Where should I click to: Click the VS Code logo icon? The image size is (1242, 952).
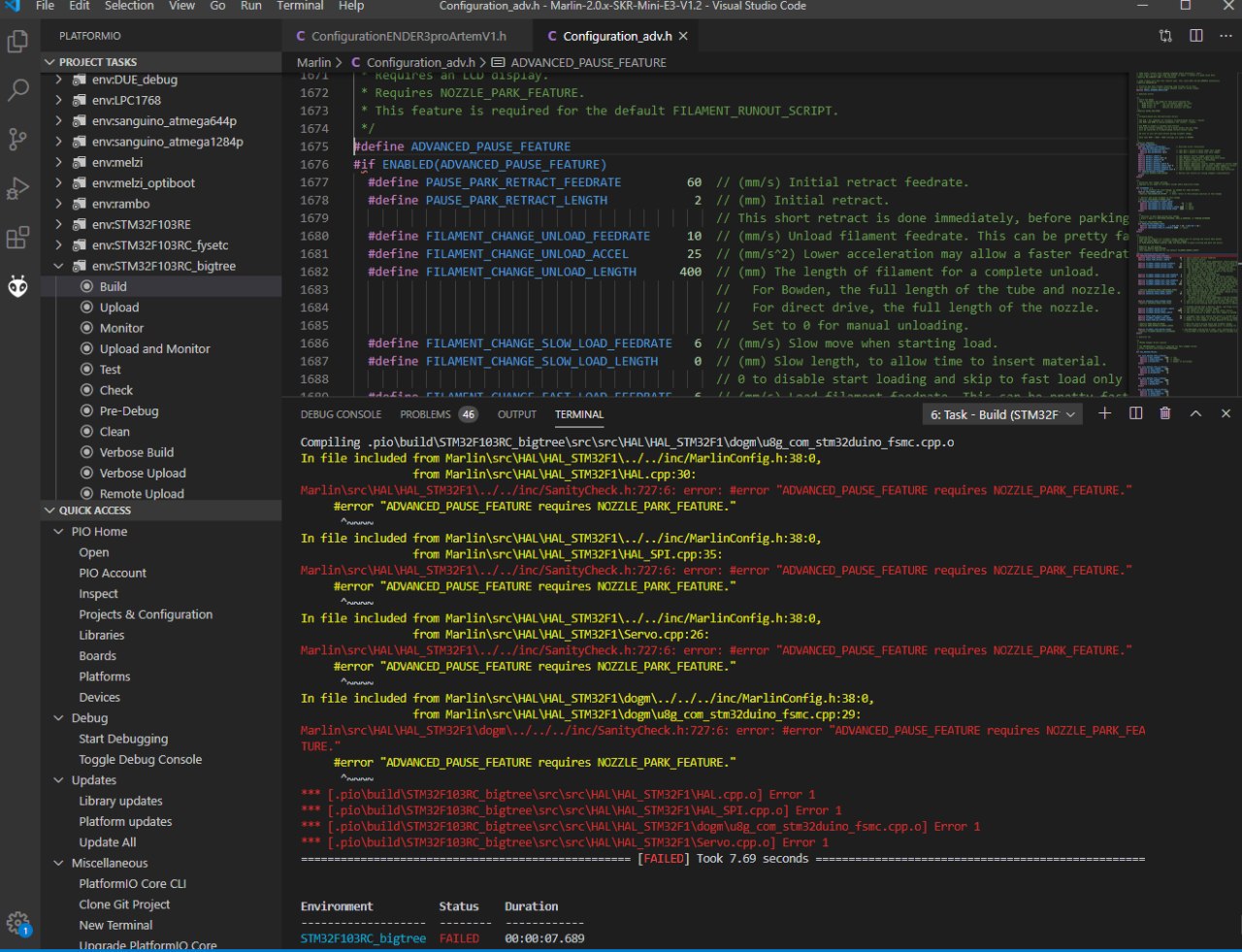13,6
